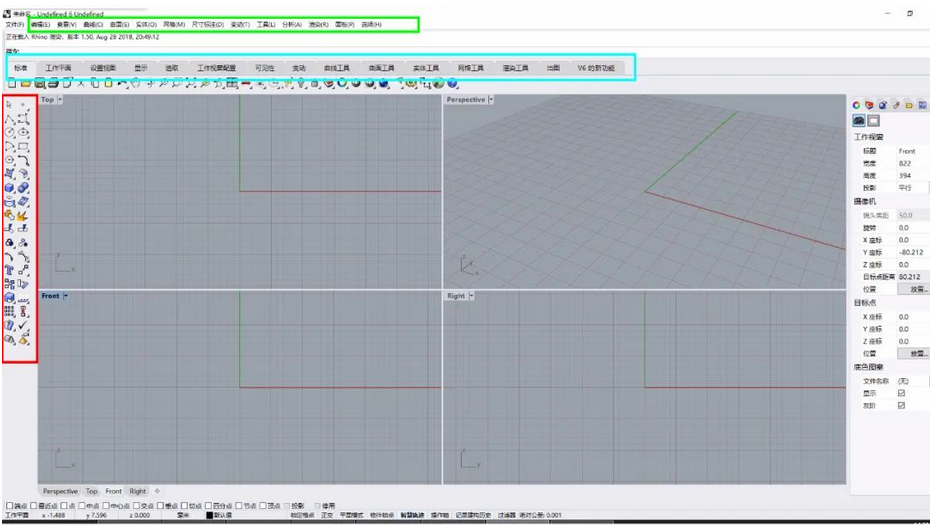This screenshot has height=525, width=932.
Task: Enable the 中点 osnap checkbox
Action: click(83, 506)
